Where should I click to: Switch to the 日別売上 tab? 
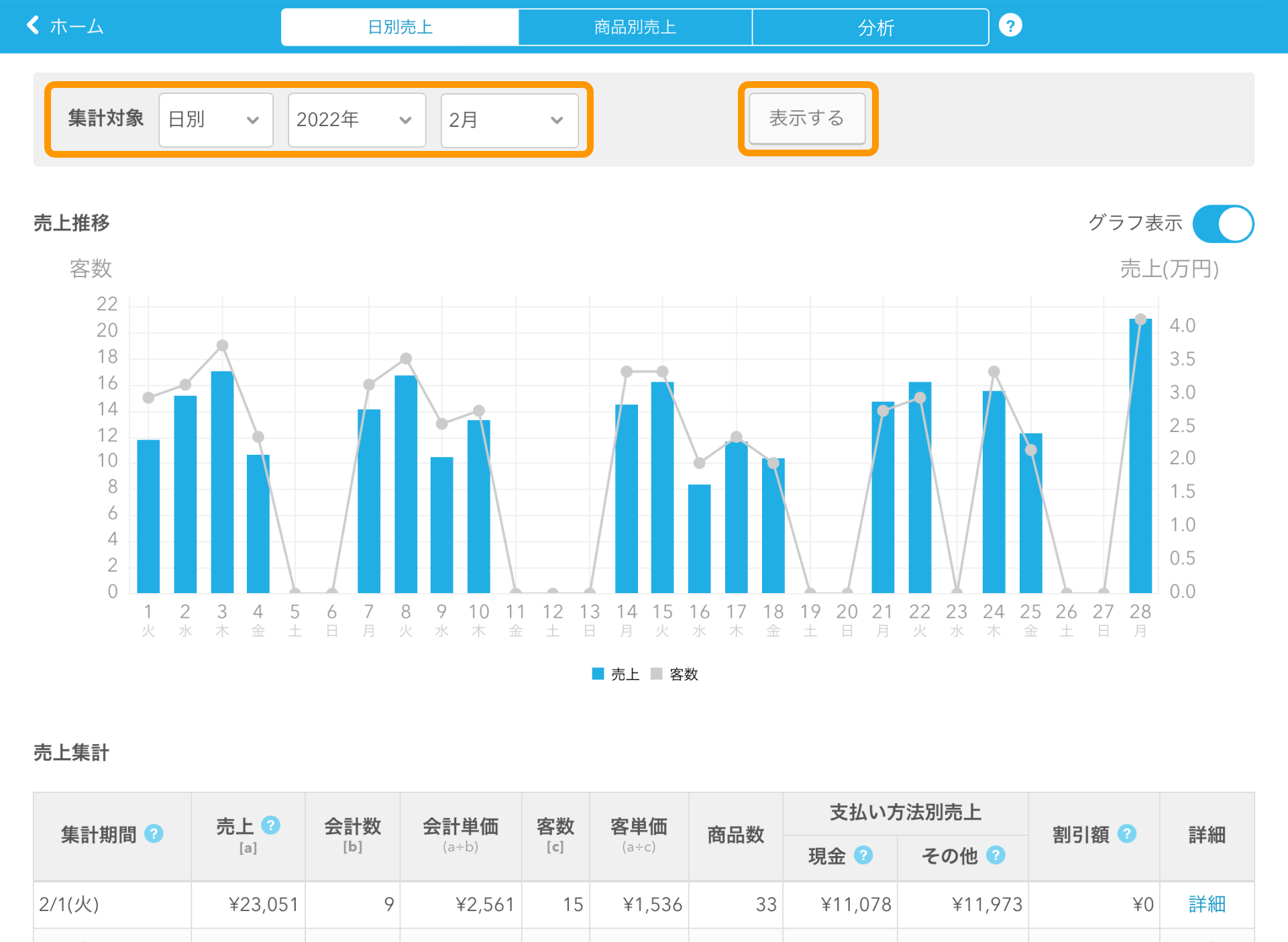coord(400,28)
